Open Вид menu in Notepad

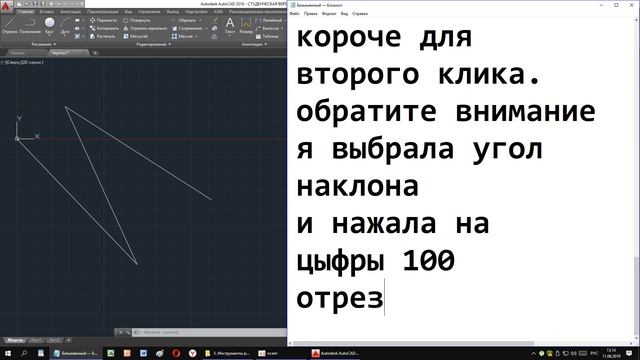tap(344, 13)
